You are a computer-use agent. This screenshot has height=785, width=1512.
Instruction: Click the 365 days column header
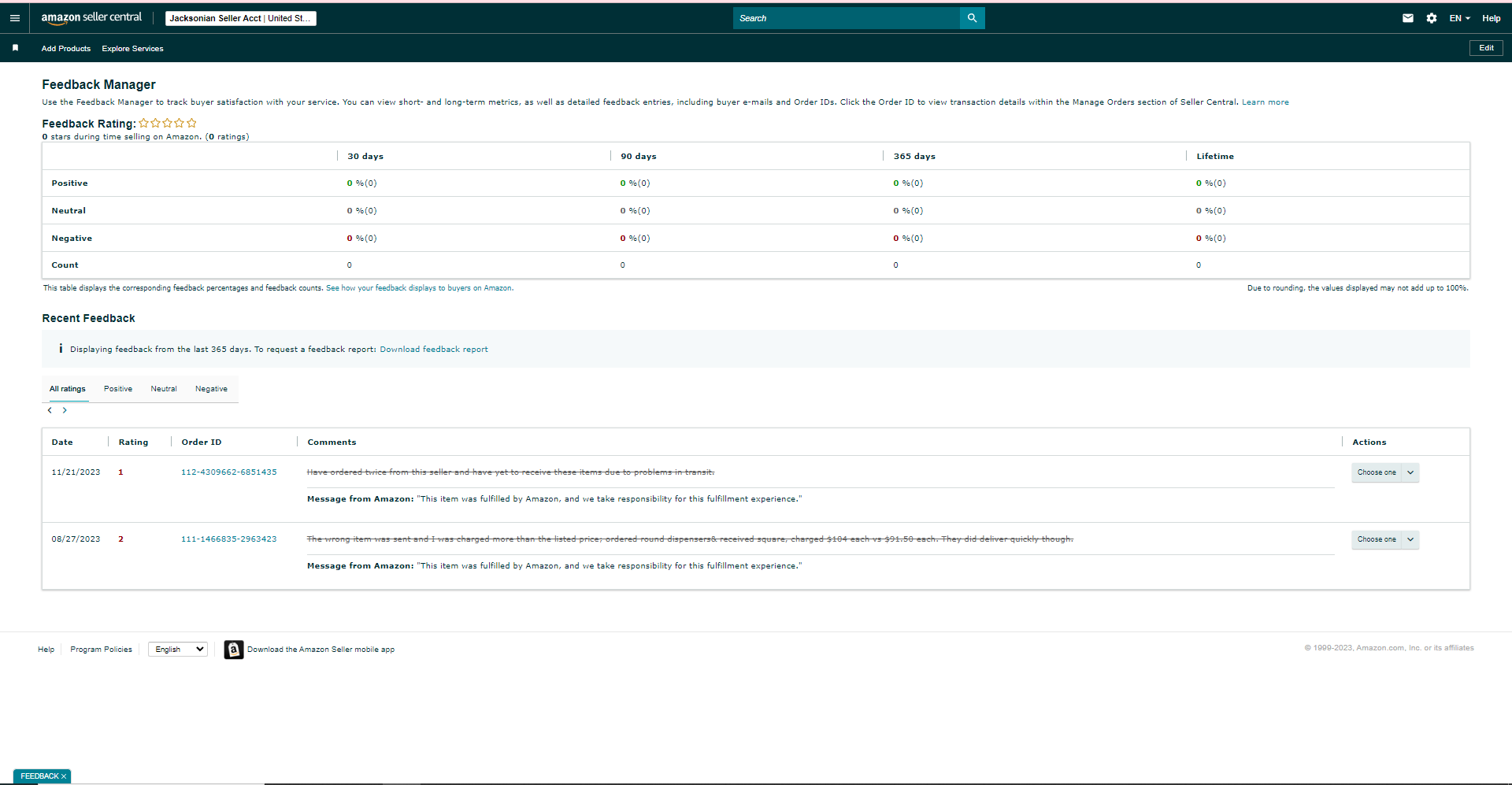pyautogui.click(x=914, y=157)
